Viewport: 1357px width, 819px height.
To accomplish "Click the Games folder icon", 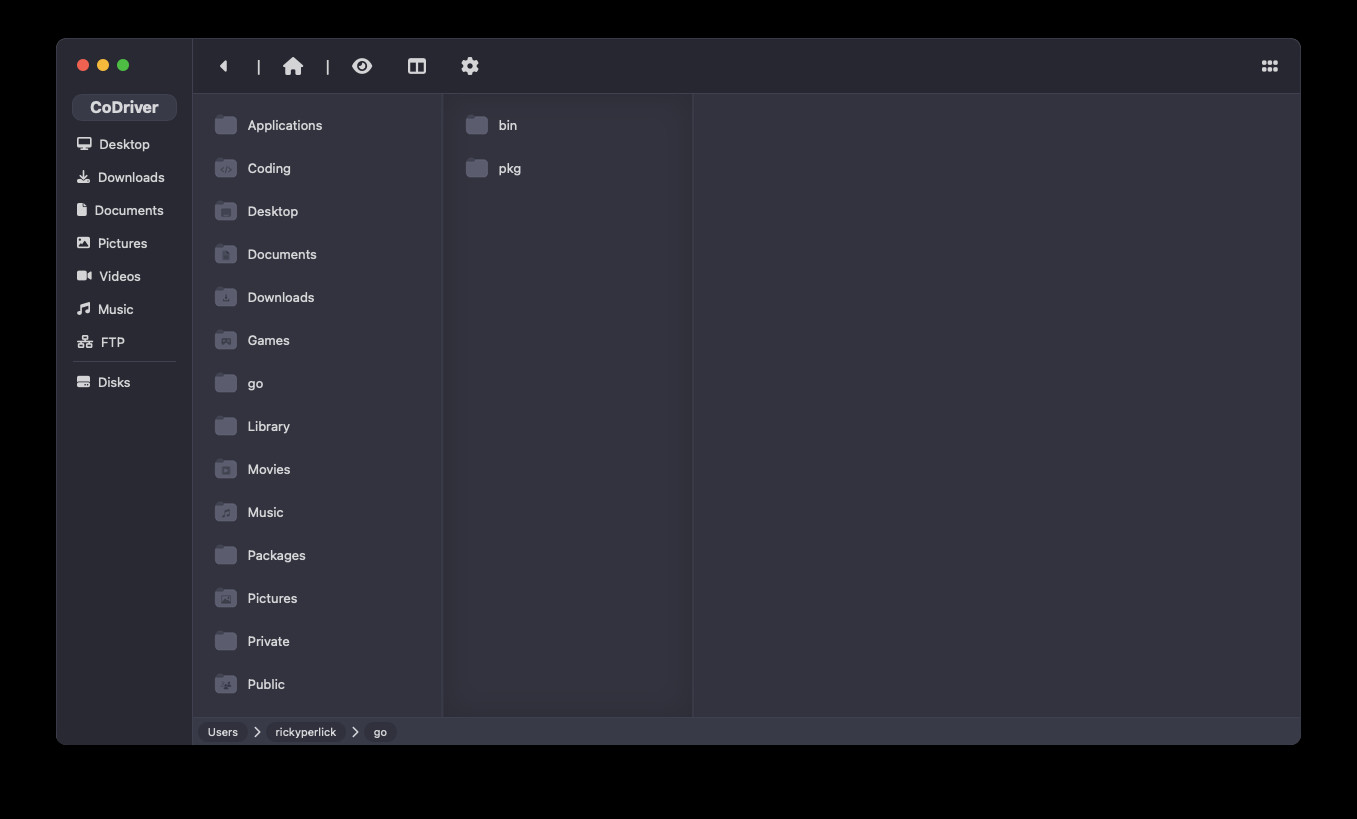I will [226, 340].
